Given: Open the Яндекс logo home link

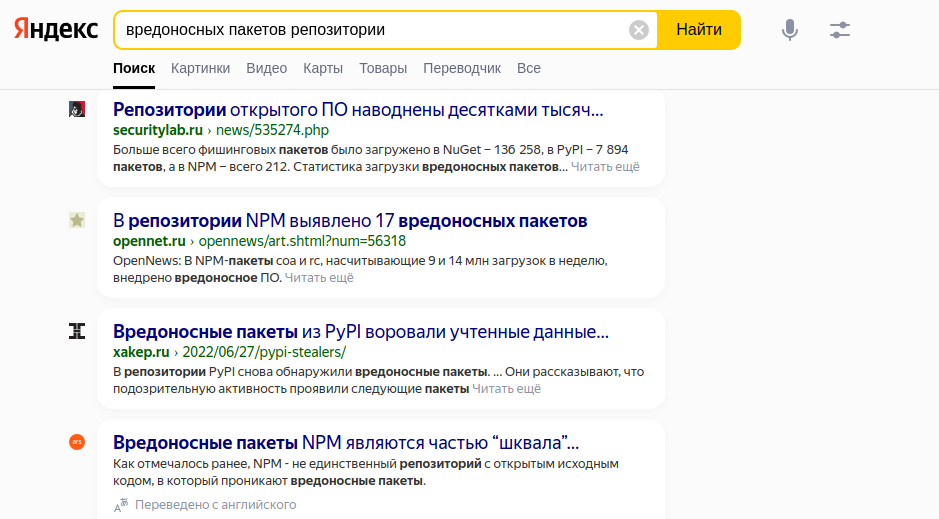Looking at the screenshot, I should (x=56, y=29).
